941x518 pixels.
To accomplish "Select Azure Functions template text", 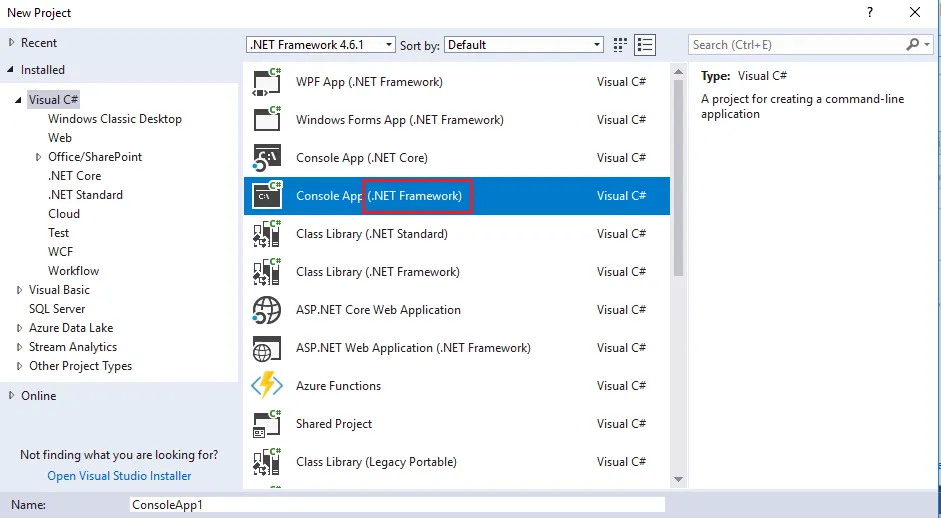I will coord(338,386).
